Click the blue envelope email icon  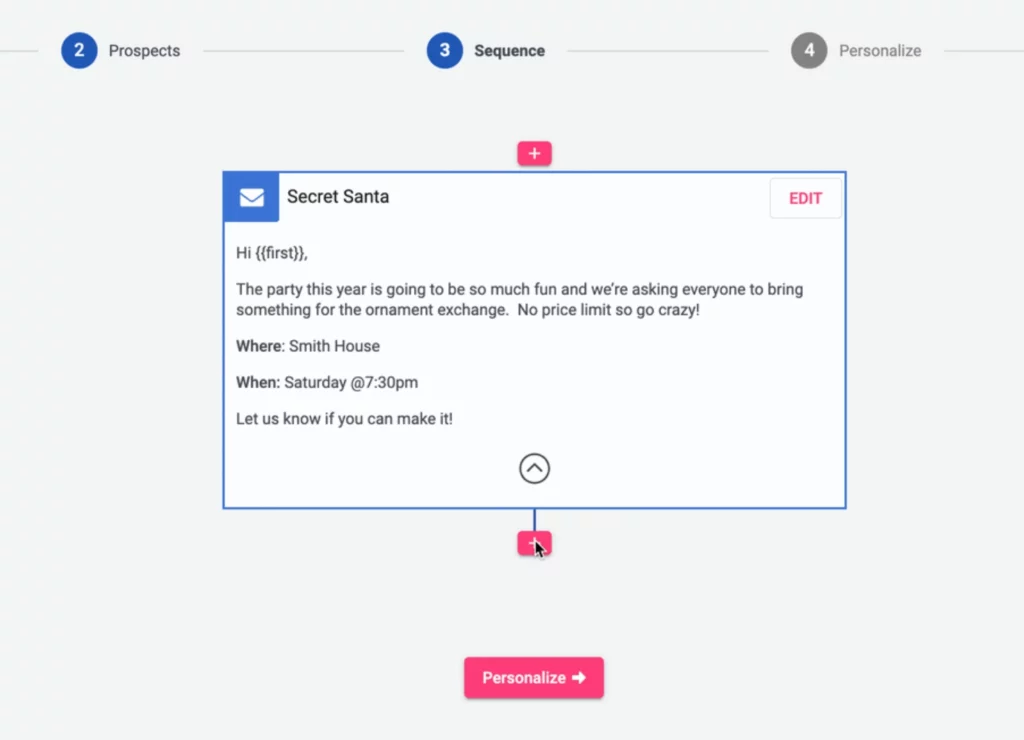click(251, 197)
